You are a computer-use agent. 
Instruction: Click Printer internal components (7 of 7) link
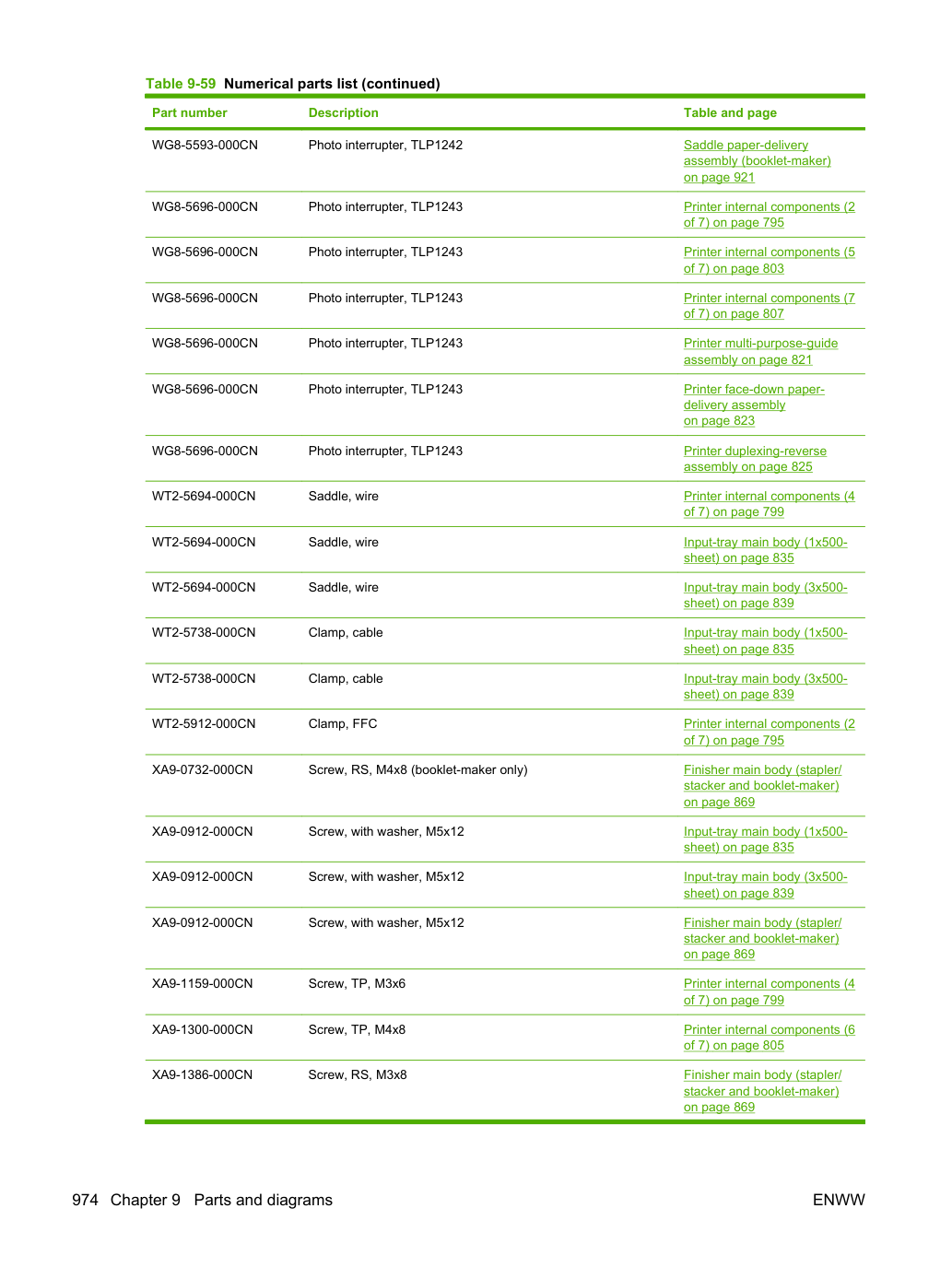tap(770, 306)
